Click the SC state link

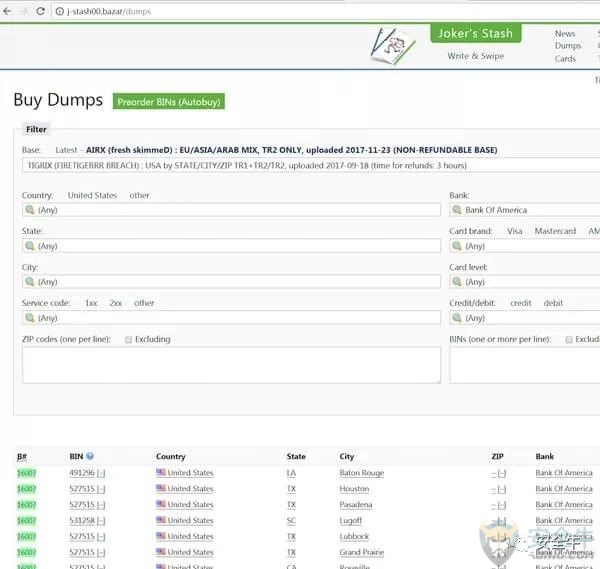coord(291,521)
